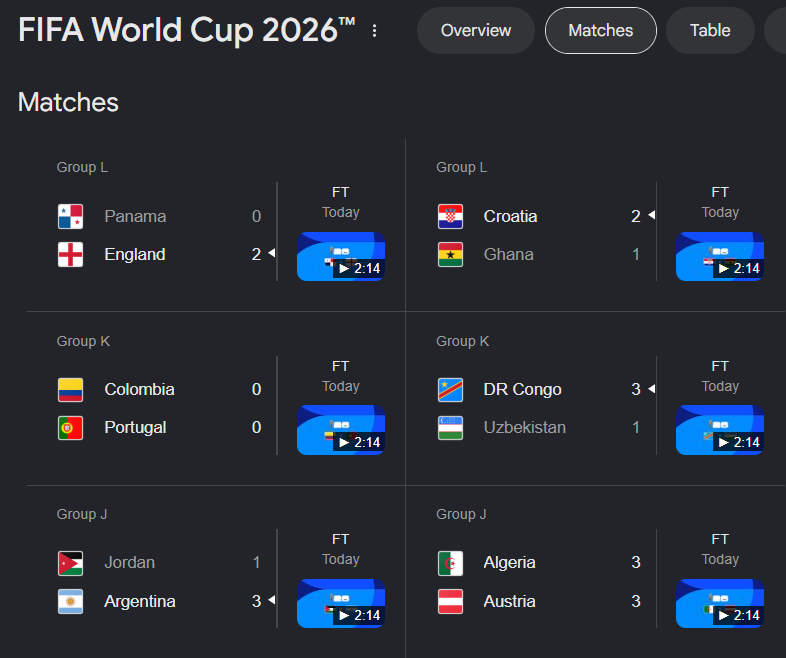This screenshot has height=658, width=786.
Task: Play Jordan vs Argentina highlights video
Action: pos(341,603)
